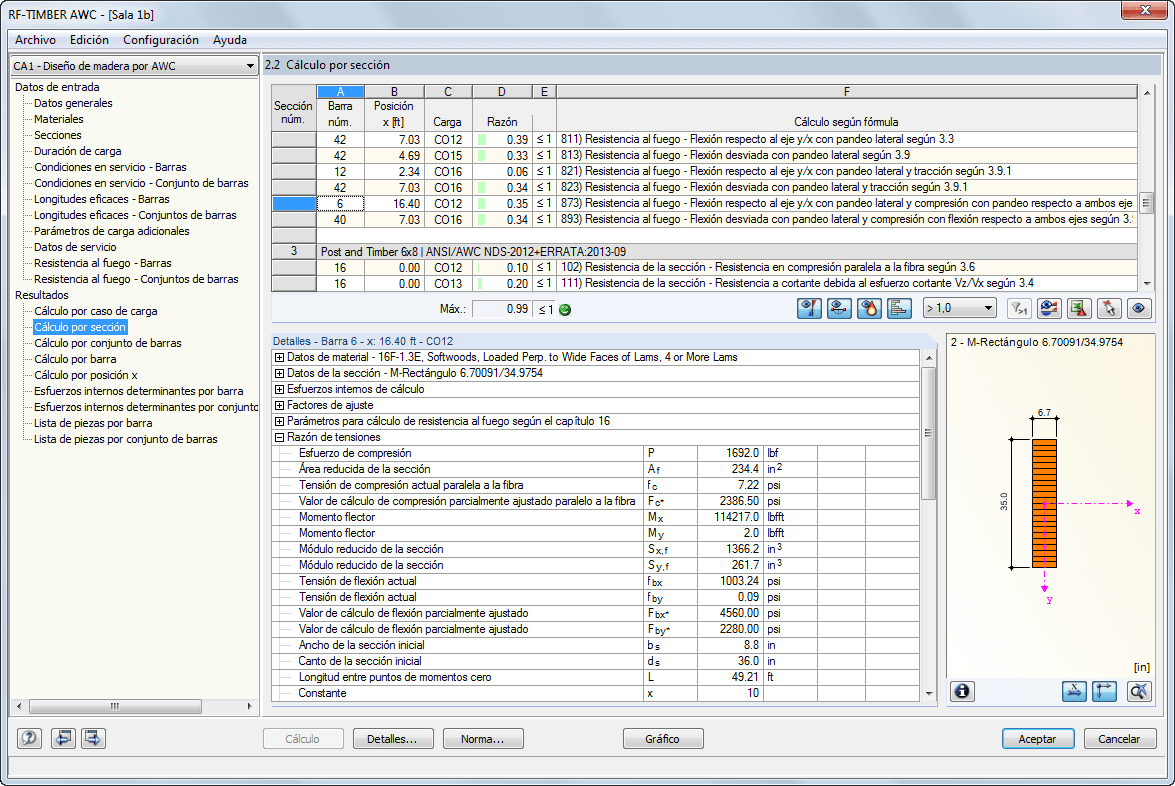Select Cálculo por posición x

[85, 375]
